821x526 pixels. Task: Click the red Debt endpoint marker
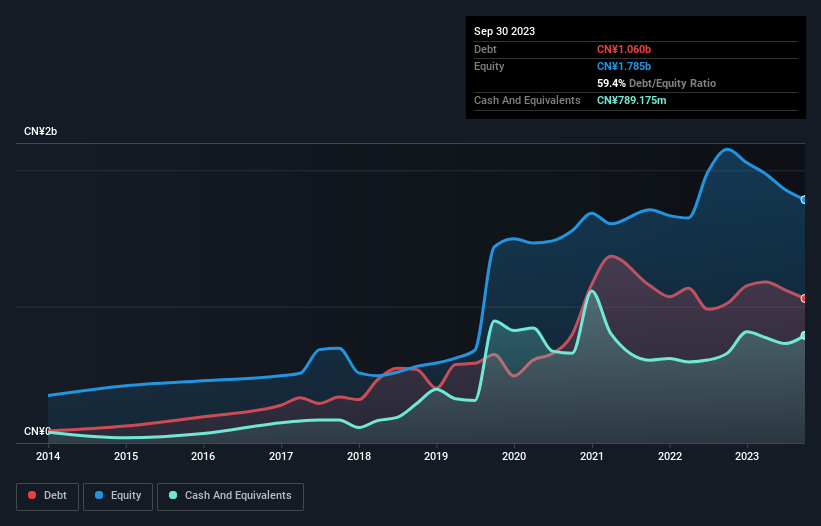coord(804,298)
